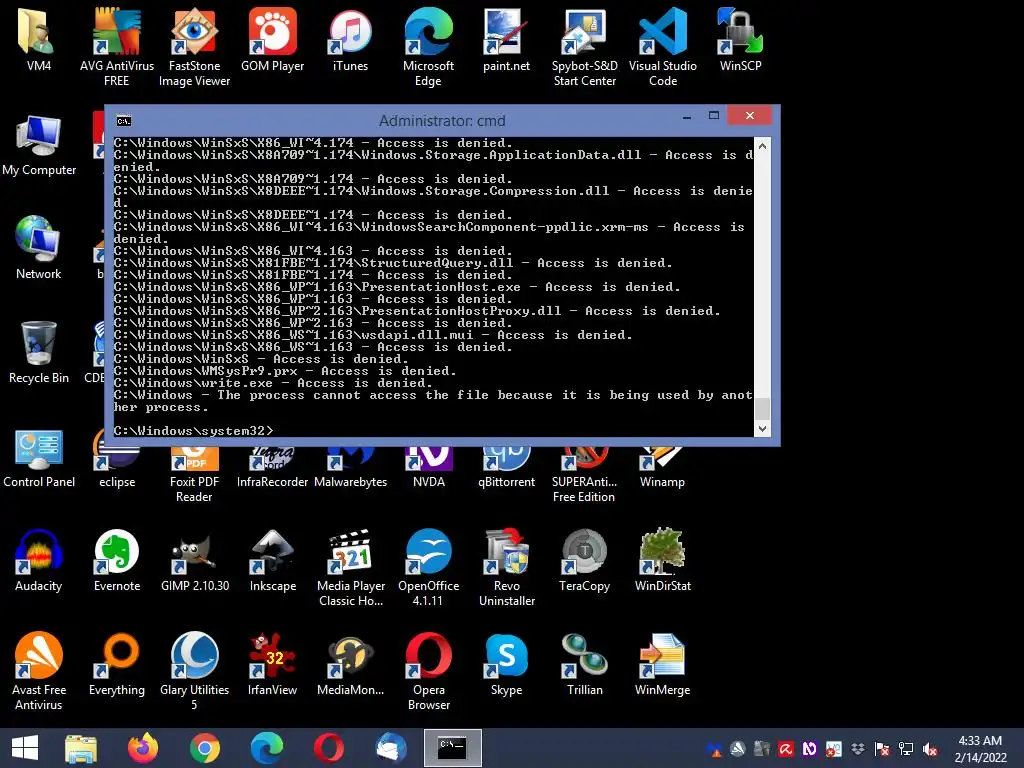Select Skype desktop shortcut
This screenshot has height=768, width=1024.
[506, 664]
